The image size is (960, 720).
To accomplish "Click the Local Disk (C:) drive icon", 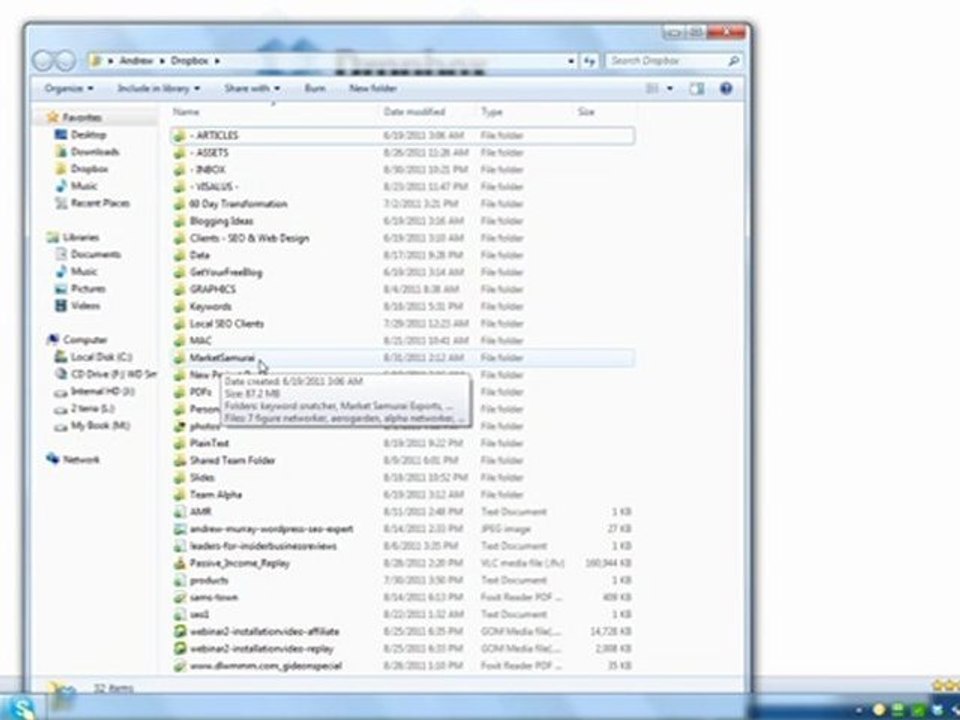I will click(x=61, y=356).
